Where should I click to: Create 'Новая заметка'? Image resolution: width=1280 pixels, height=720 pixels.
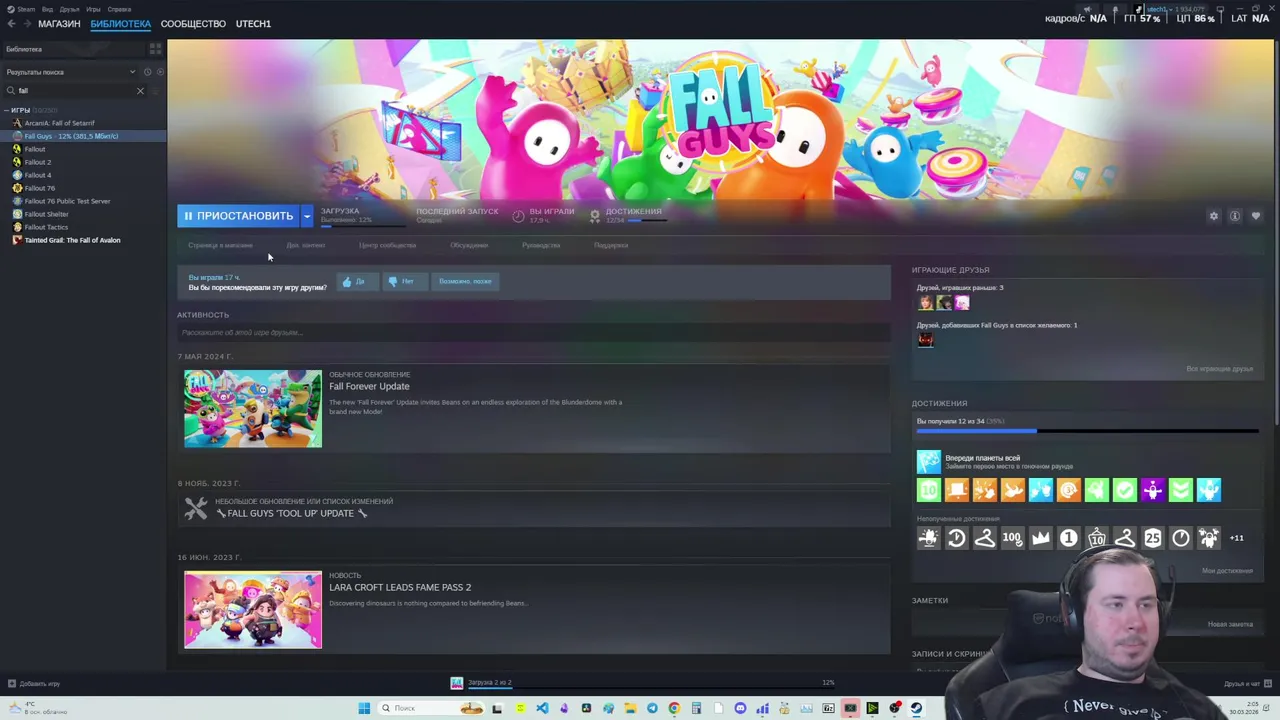[1230, 624]
